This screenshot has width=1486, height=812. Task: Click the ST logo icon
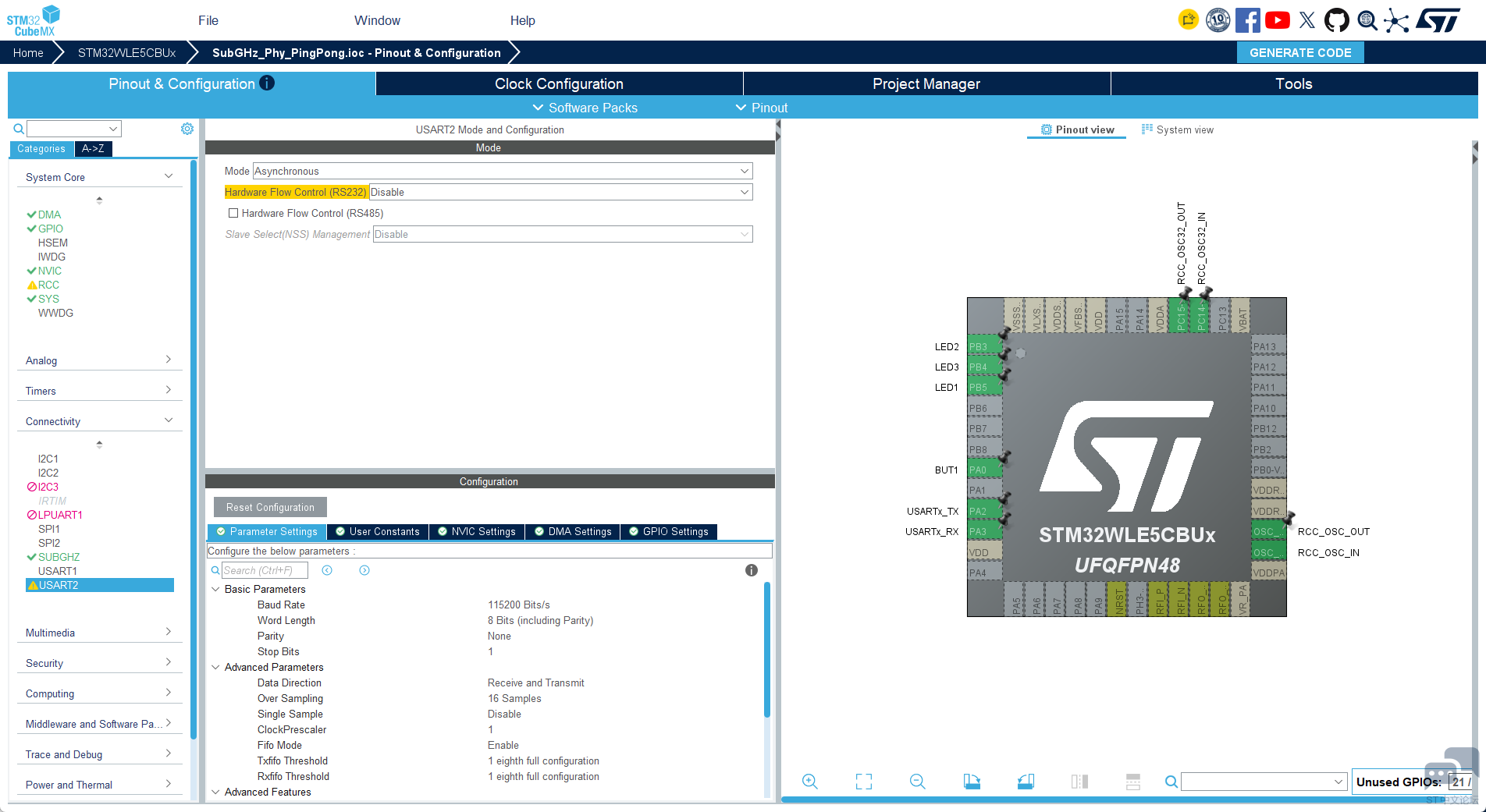[x=1438, y=20]
